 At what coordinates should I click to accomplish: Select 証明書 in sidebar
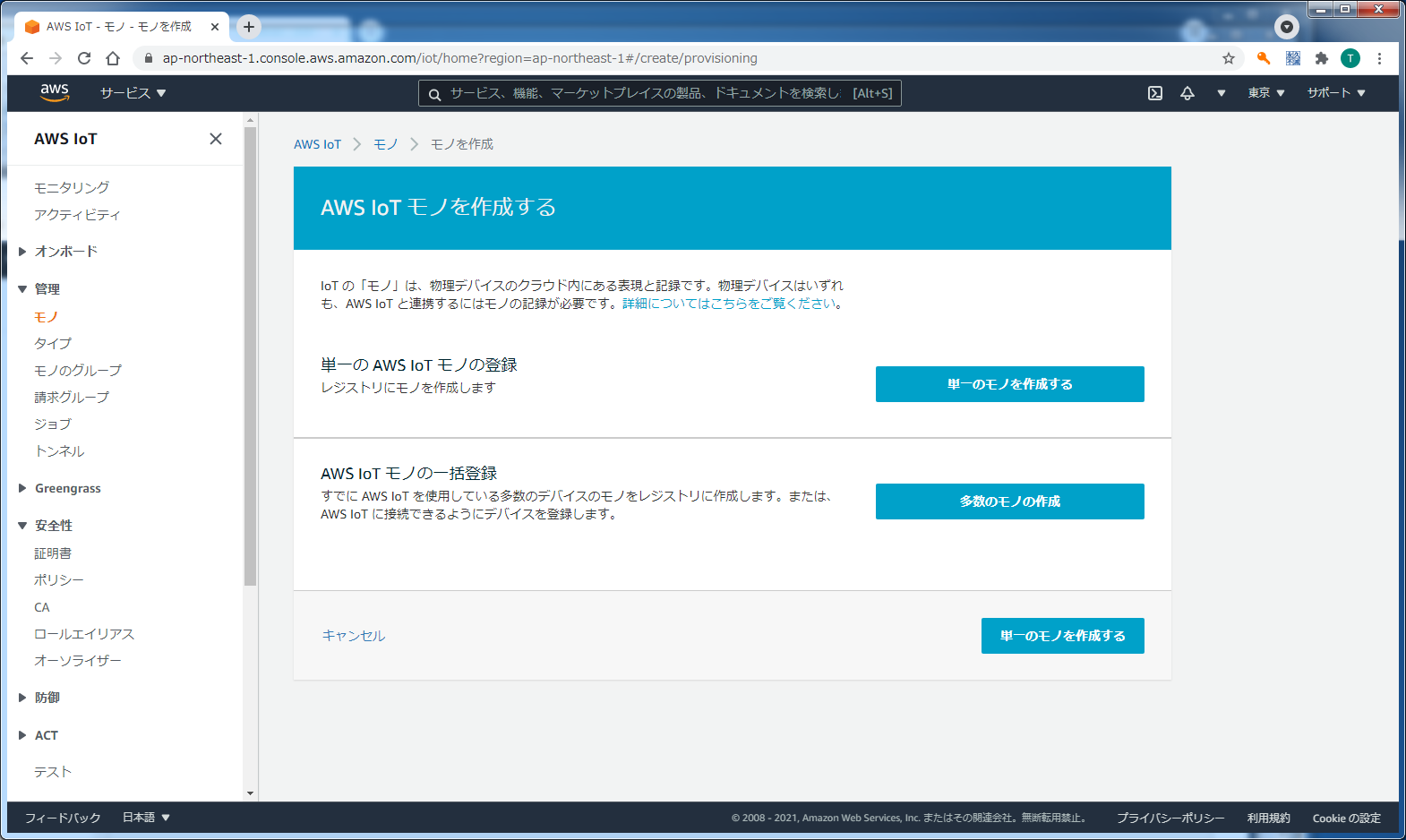tap(53, 553)
